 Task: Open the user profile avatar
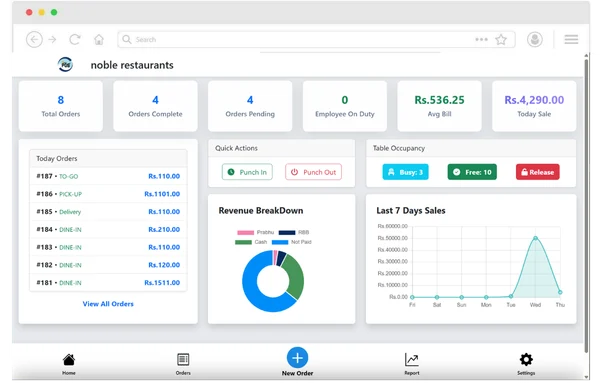pyautogui.click(x=535, y=39)
